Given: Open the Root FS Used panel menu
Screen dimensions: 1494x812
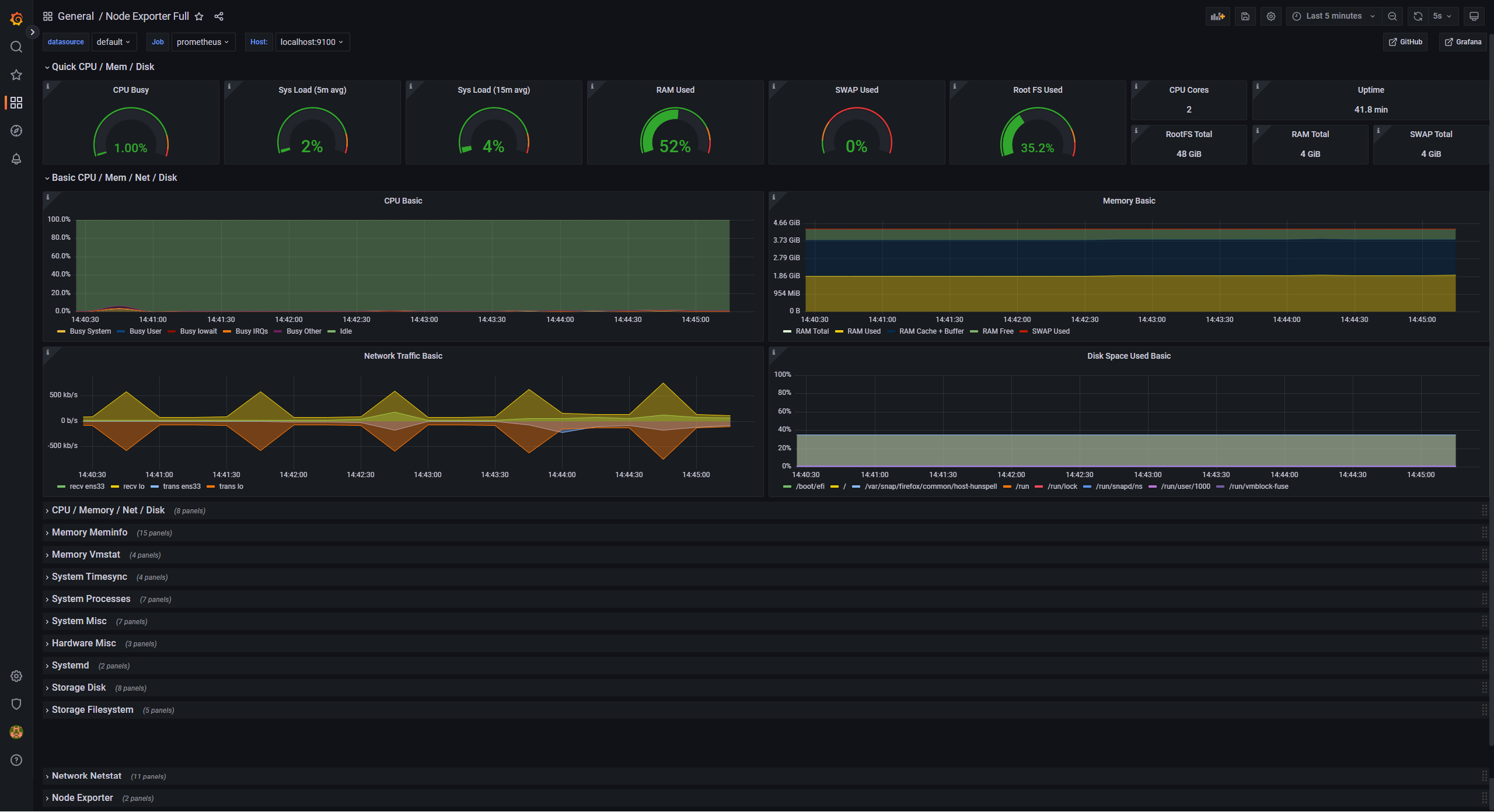Looking at the screenshot, I should point(1038,90).
